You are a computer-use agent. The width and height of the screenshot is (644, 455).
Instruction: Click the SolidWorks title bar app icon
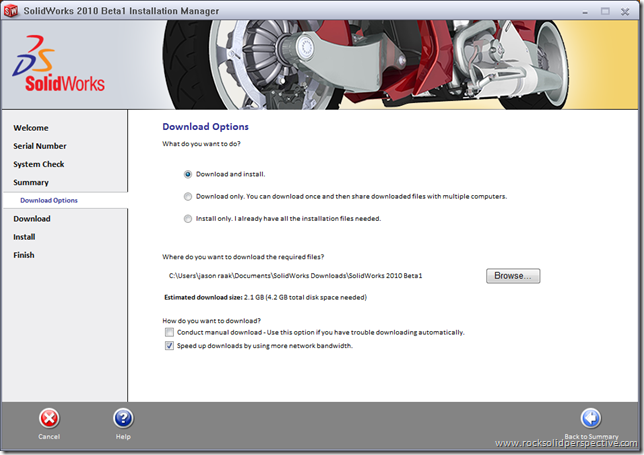point(11,11)
